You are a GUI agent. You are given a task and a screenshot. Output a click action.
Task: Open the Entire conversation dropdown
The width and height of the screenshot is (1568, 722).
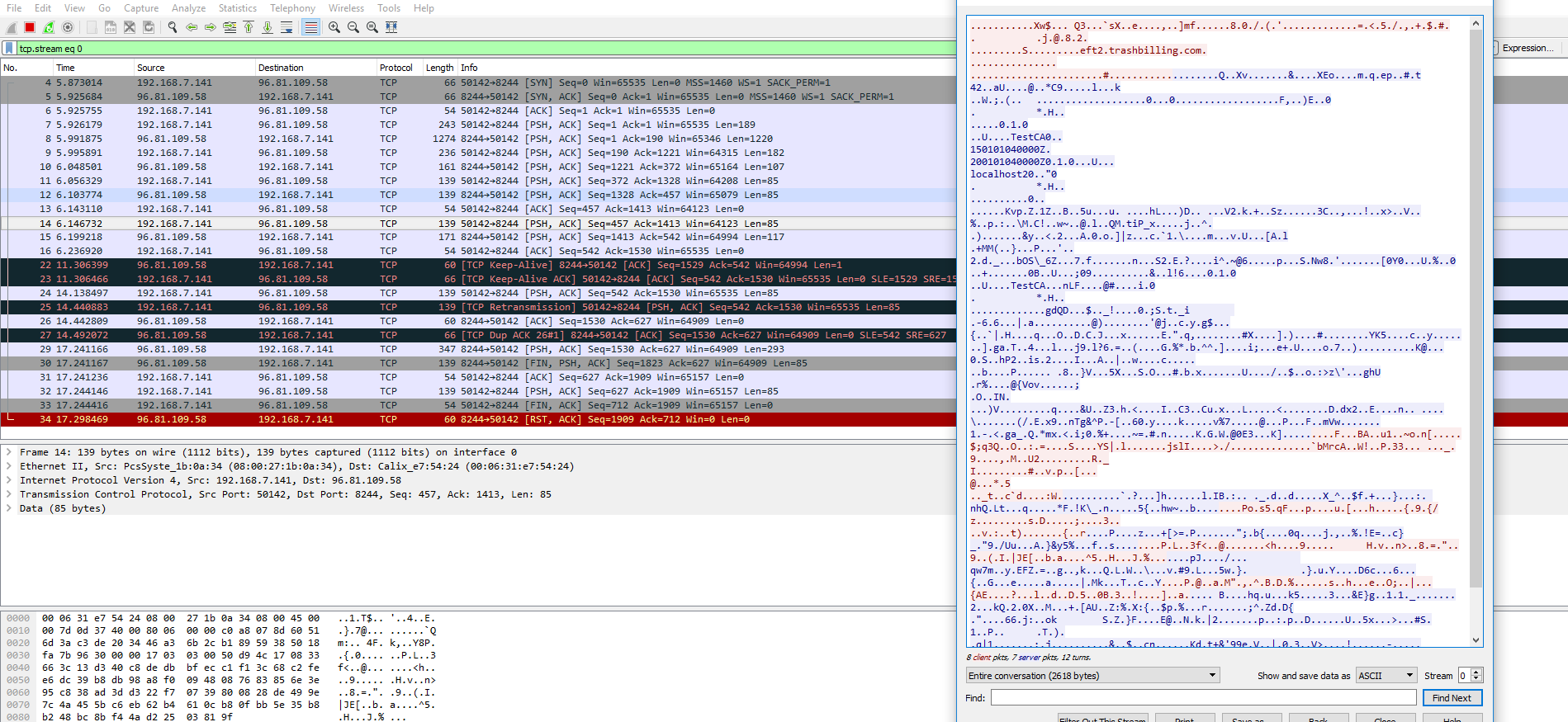(x=1093, y=675)
